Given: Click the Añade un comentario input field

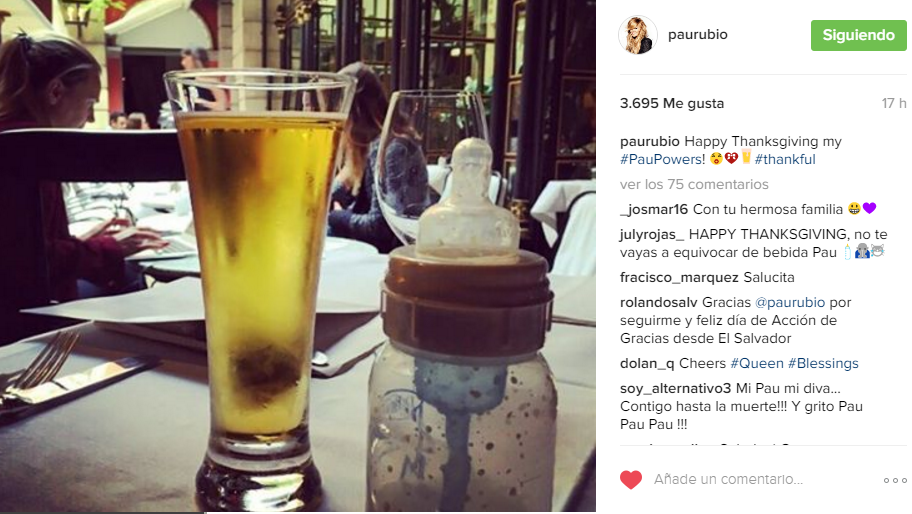Looking at the screenshot, I should (x=762, y=480).
